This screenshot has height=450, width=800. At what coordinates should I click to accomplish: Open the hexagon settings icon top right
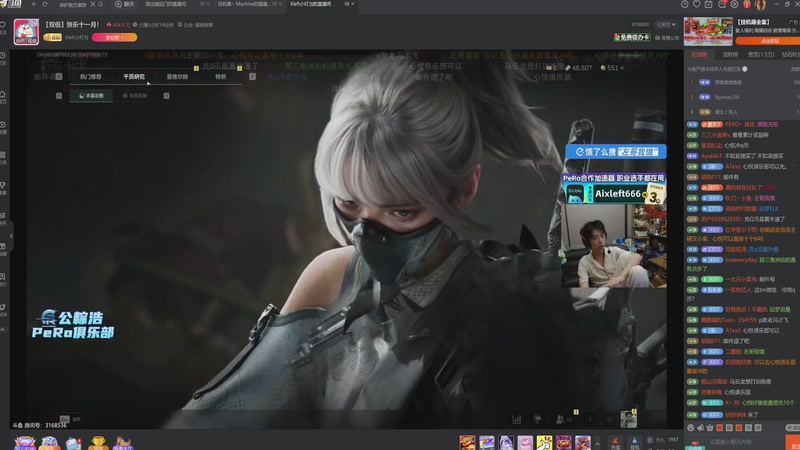coord(734,4)
